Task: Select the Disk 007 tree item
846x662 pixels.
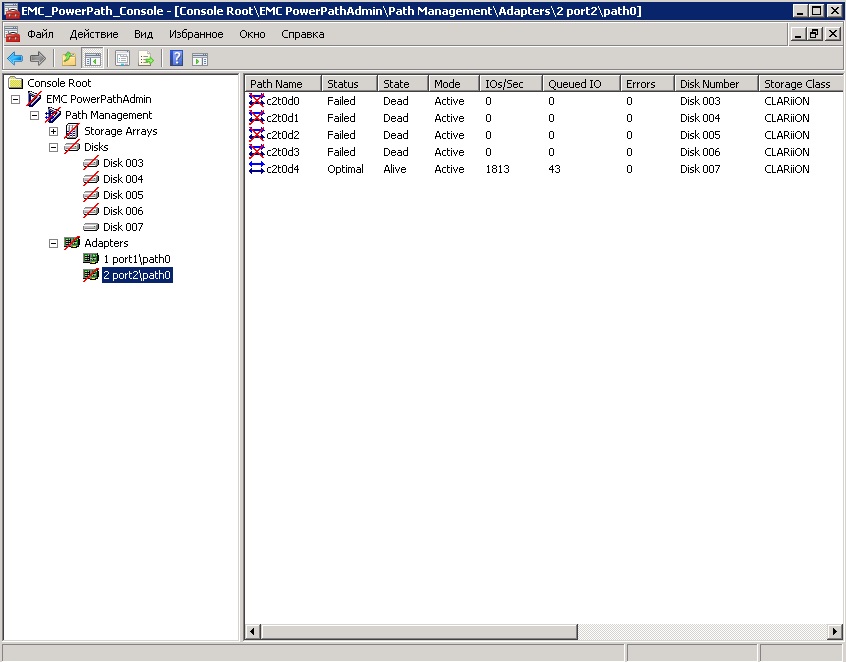Action: pos(123,227)
